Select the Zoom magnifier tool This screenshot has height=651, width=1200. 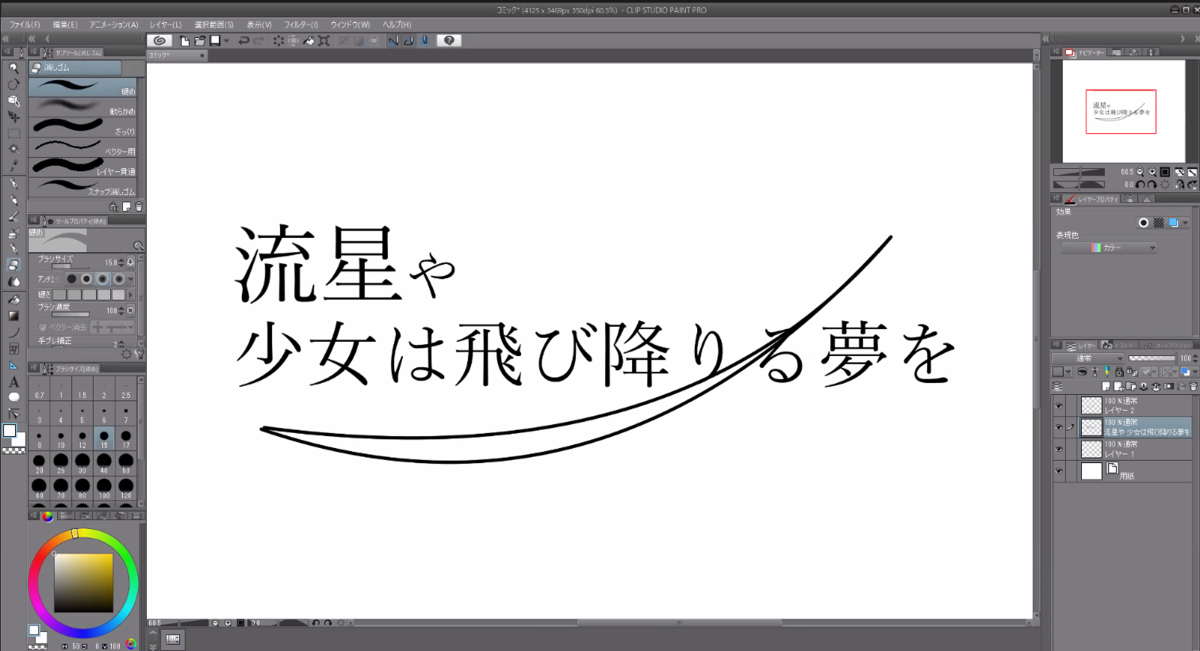[14, 68]
